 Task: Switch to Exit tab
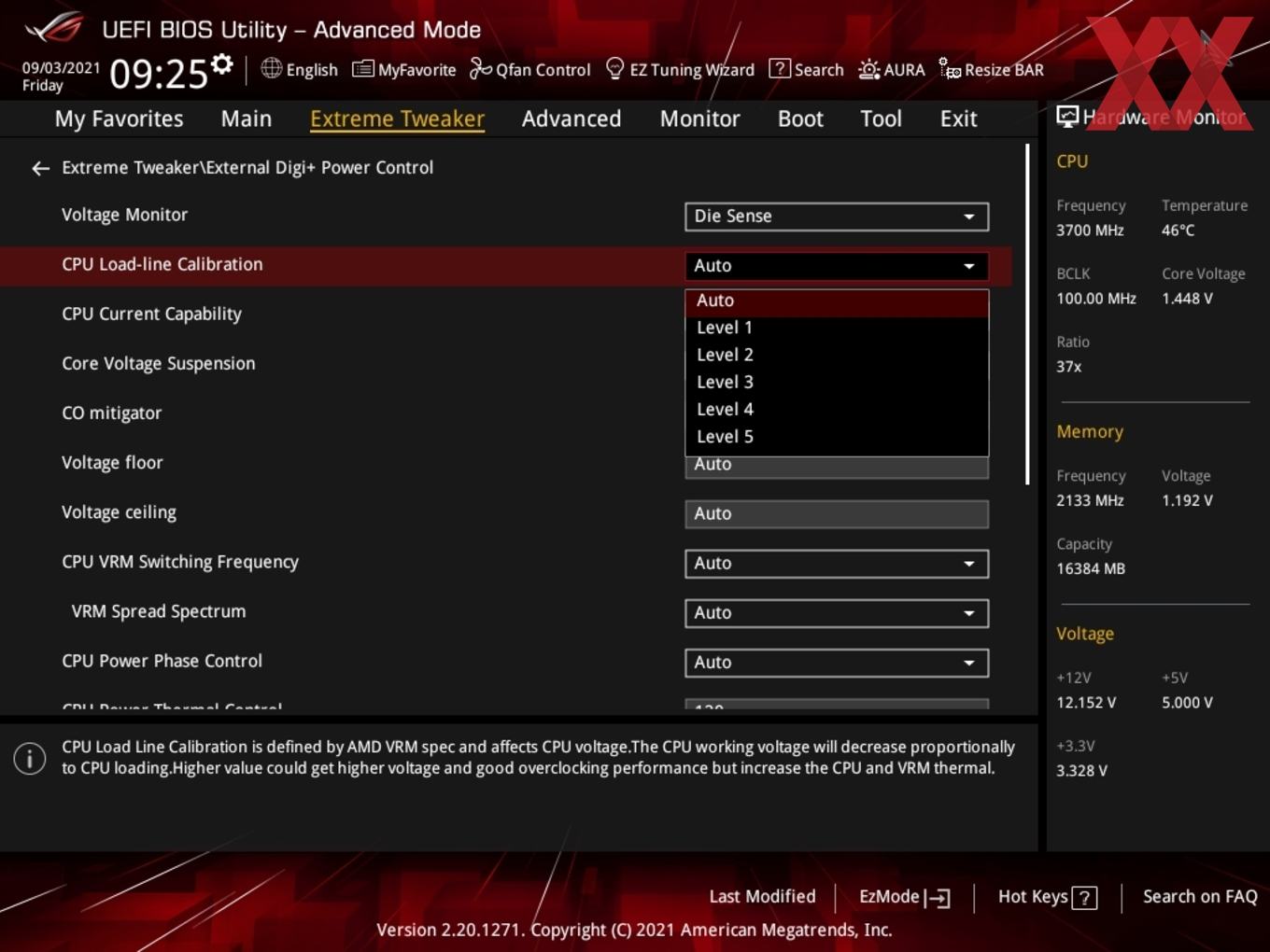pos(958,119)
